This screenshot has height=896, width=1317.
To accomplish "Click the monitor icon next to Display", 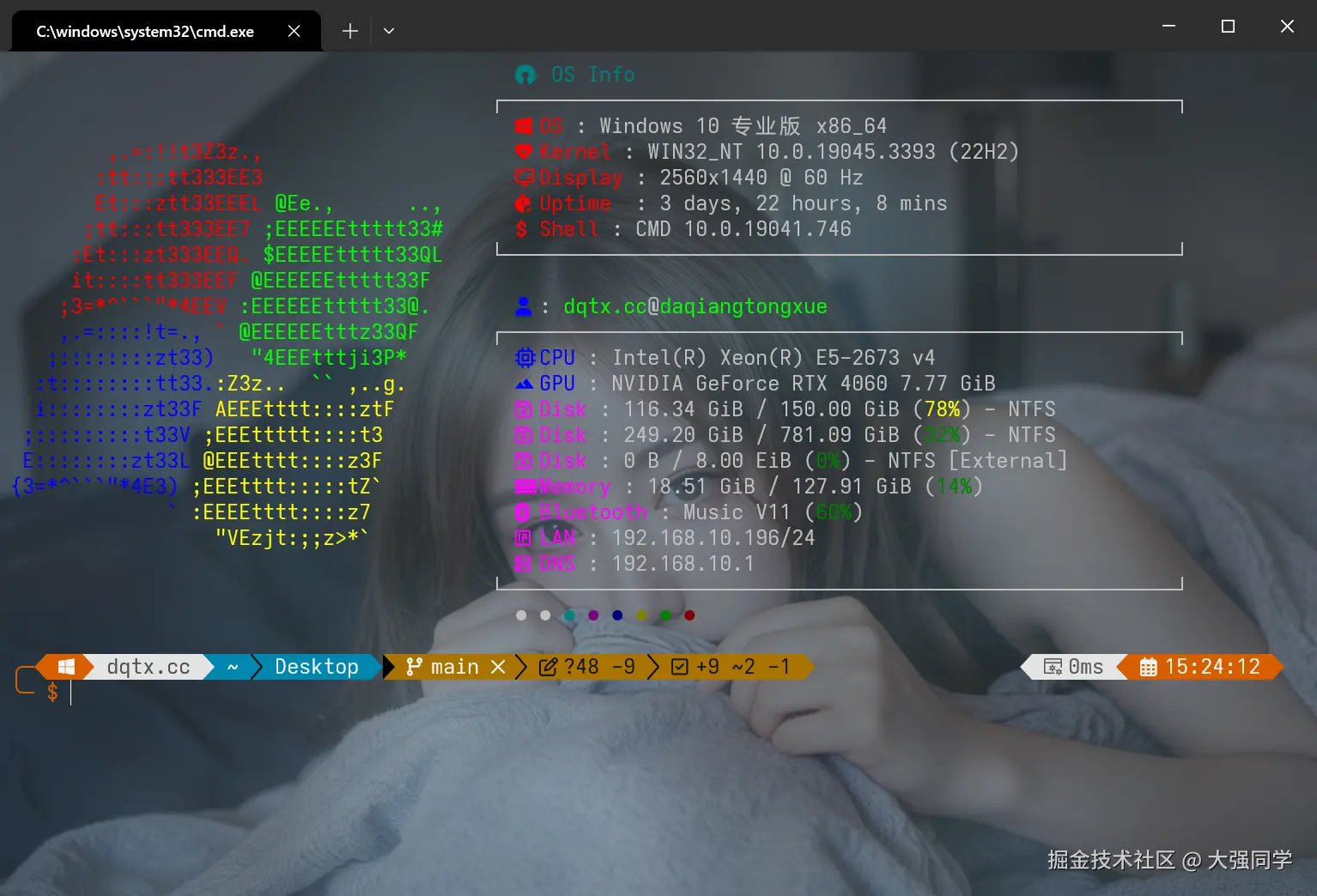I will [524, 178].
